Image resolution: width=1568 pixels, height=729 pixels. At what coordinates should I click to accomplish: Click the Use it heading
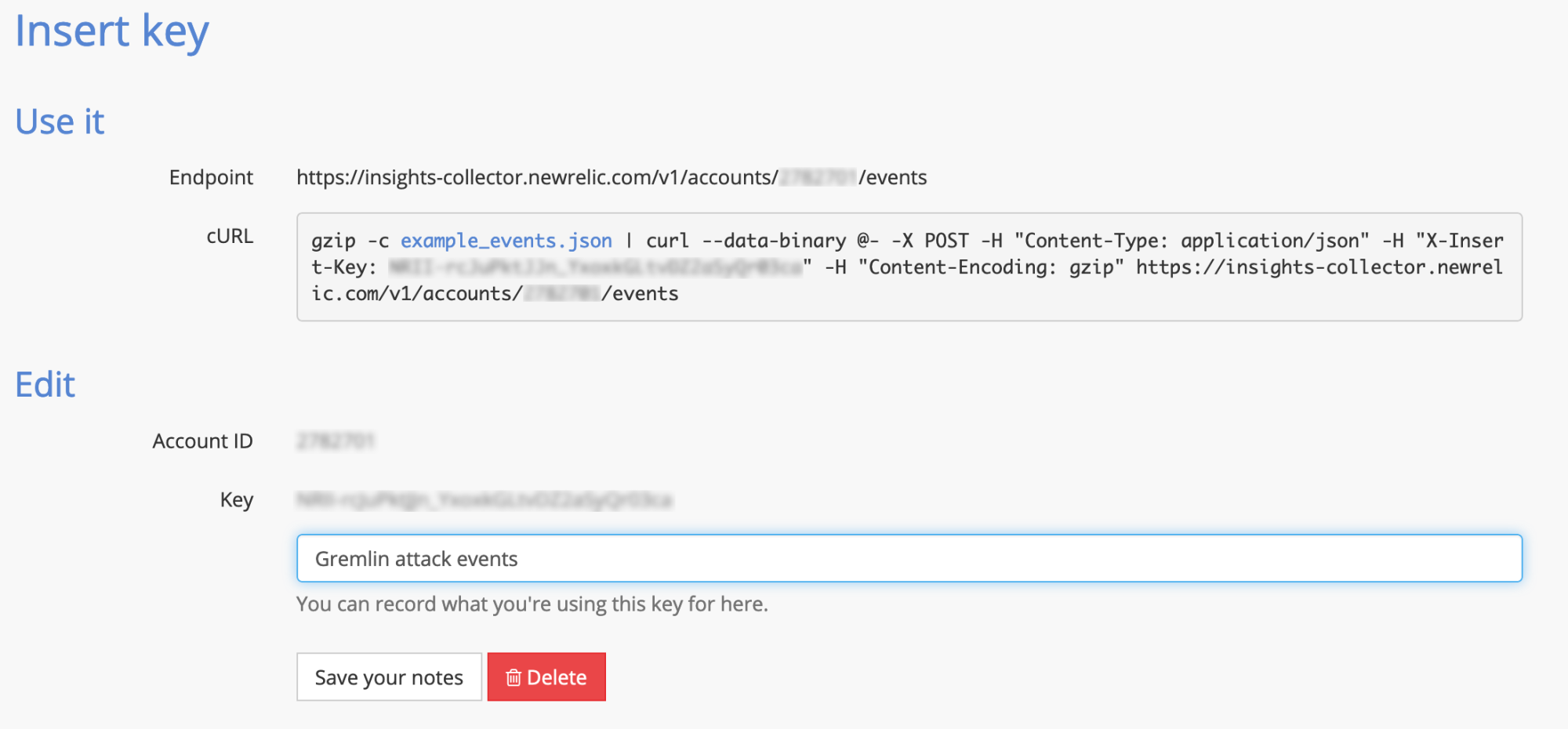(x=60, y=121)
